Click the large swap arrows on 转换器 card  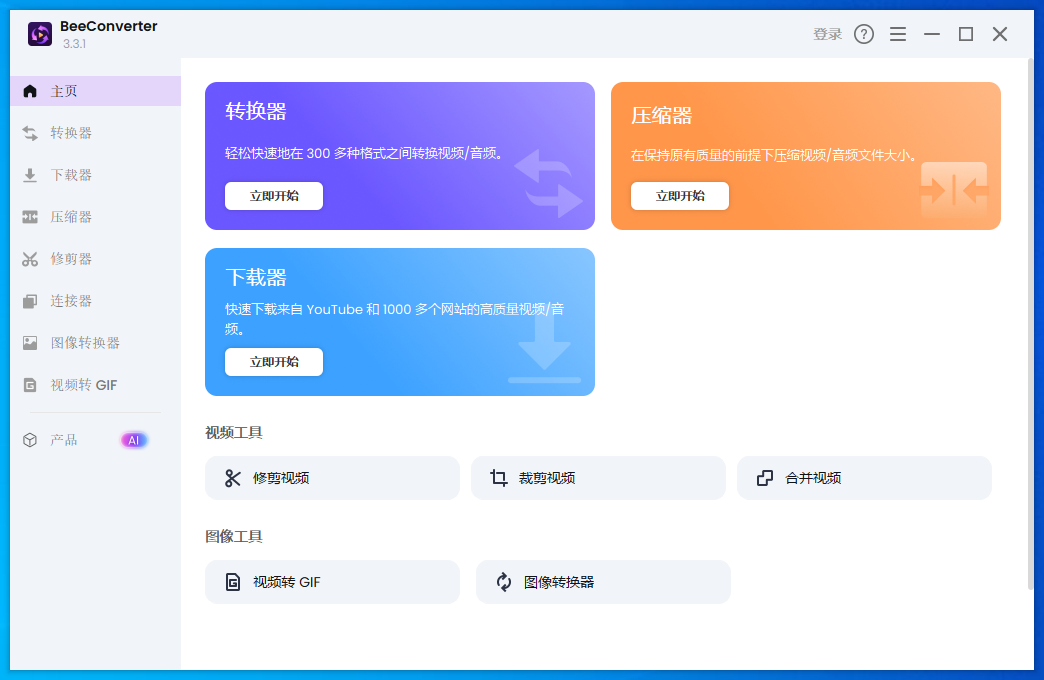(x=548, y=184)
